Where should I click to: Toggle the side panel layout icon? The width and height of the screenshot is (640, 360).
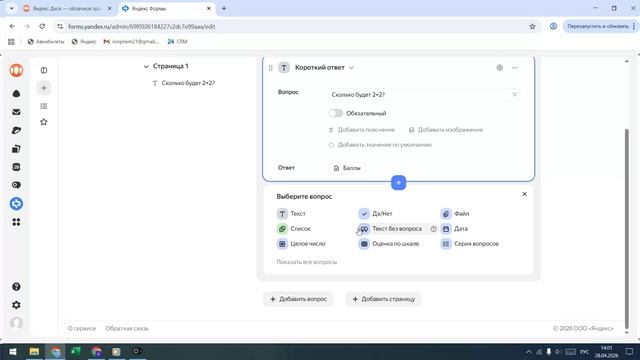coord(44,70)
